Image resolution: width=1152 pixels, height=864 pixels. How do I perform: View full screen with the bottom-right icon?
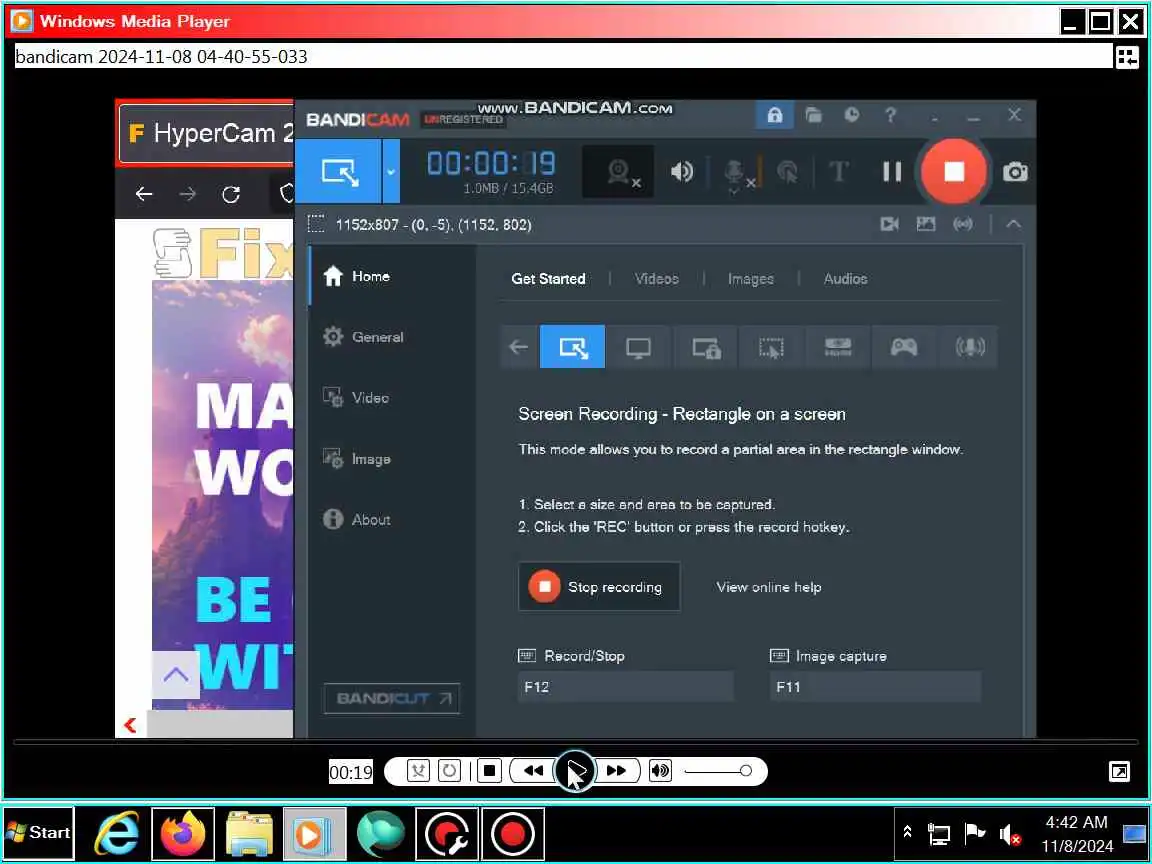click(x=1120, y=771)
